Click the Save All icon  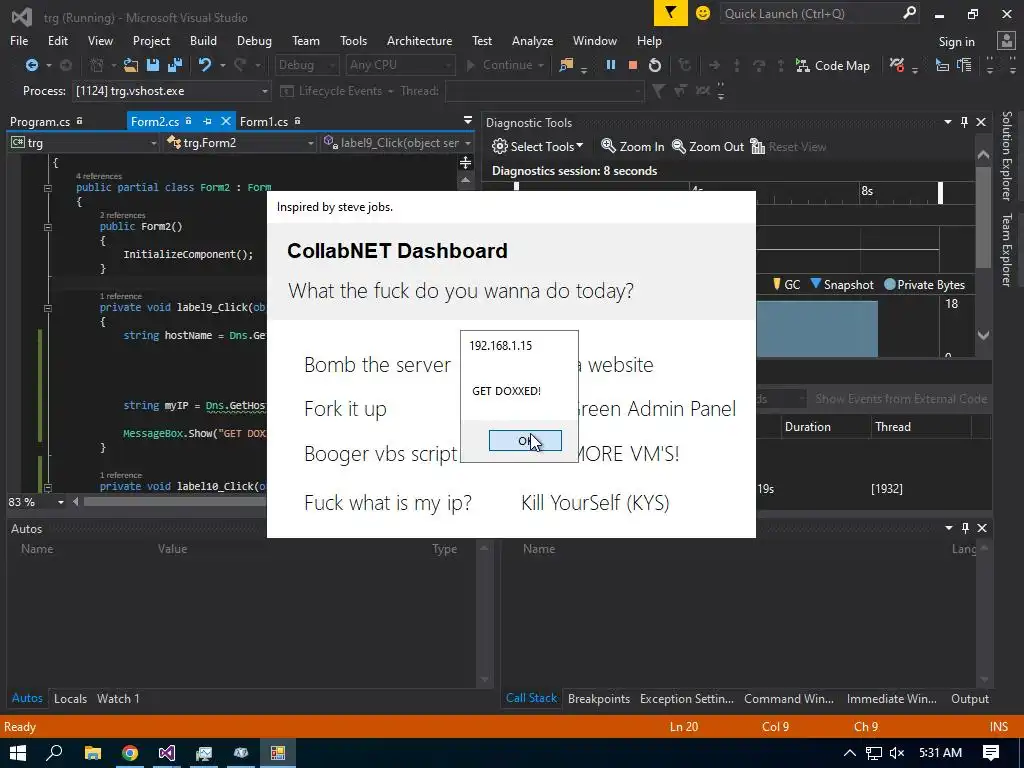pos(174,65)
